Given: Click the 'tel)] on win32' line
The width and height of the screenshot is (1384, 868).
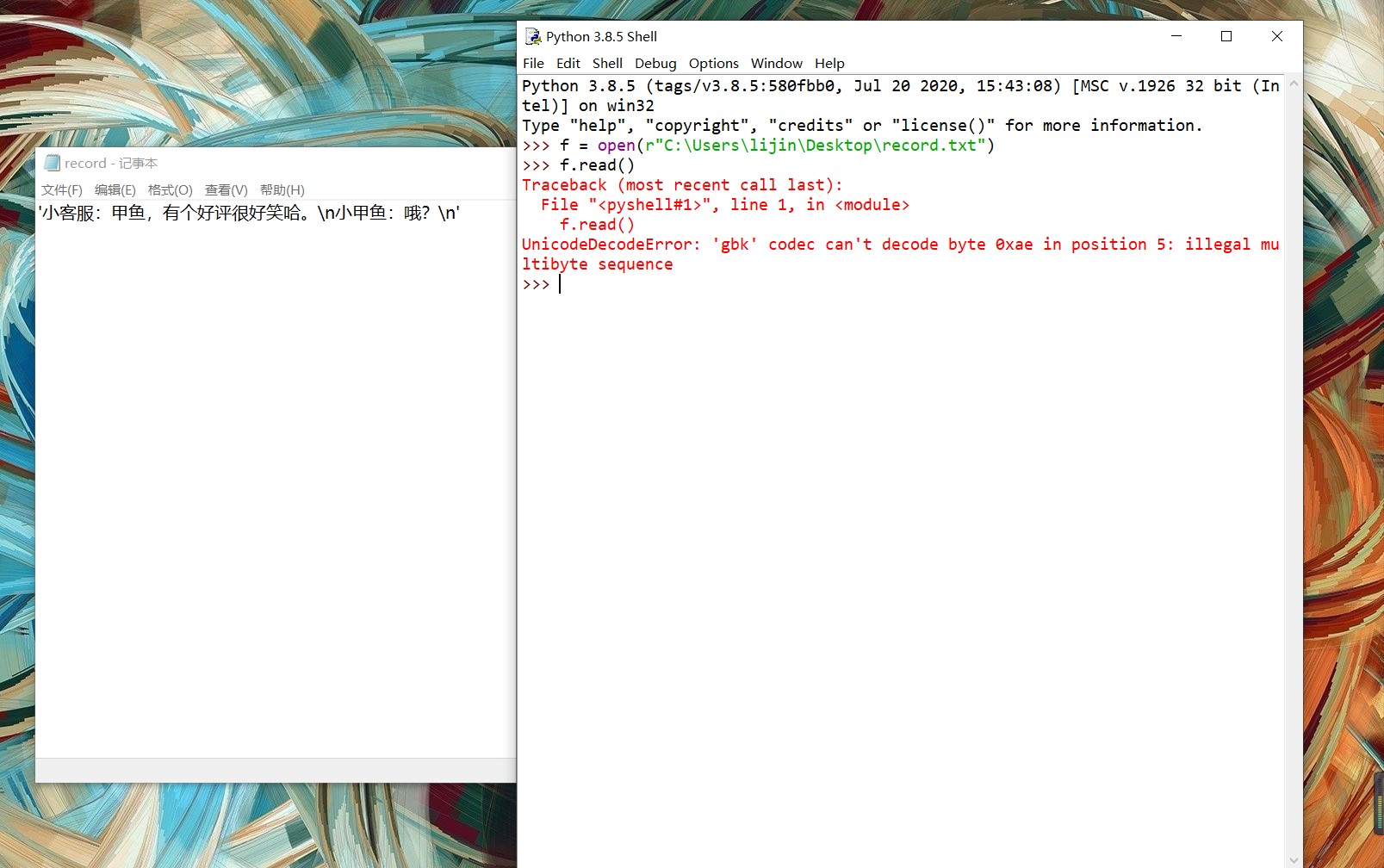Looking at the screenshot, I should [x=588, y=106].
